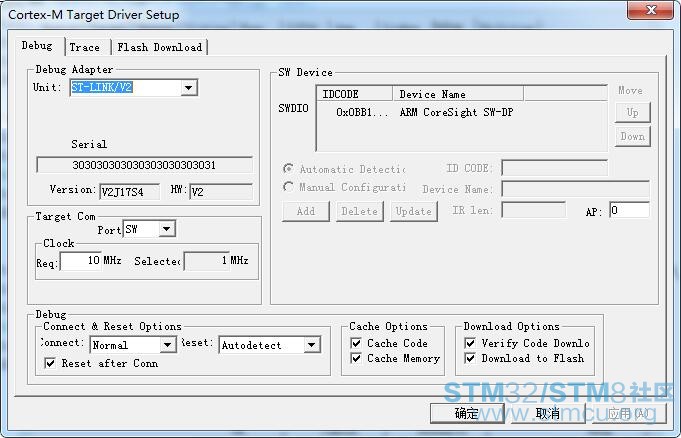Toggle Cache Code checkbox
The width and height of the screenshot is (681, 438).
click(356, 343)
